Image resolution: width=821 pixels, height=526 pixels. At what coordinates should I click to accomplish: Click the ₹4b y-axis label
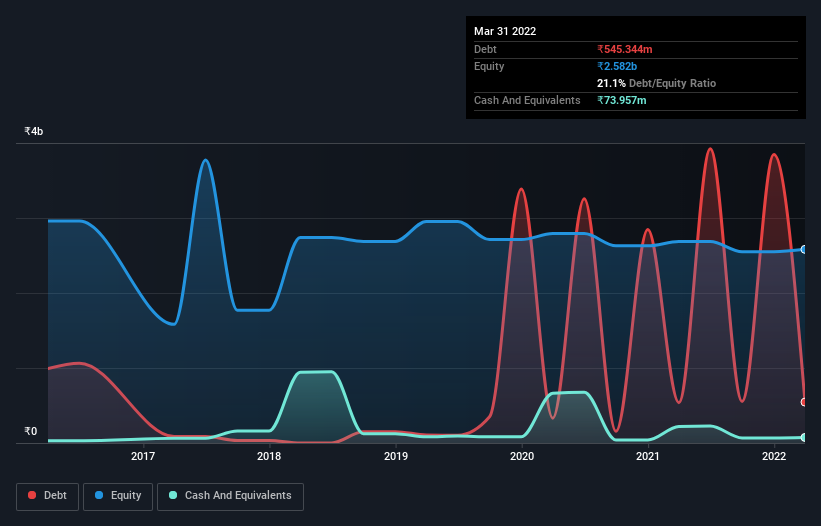click(34, 131)
